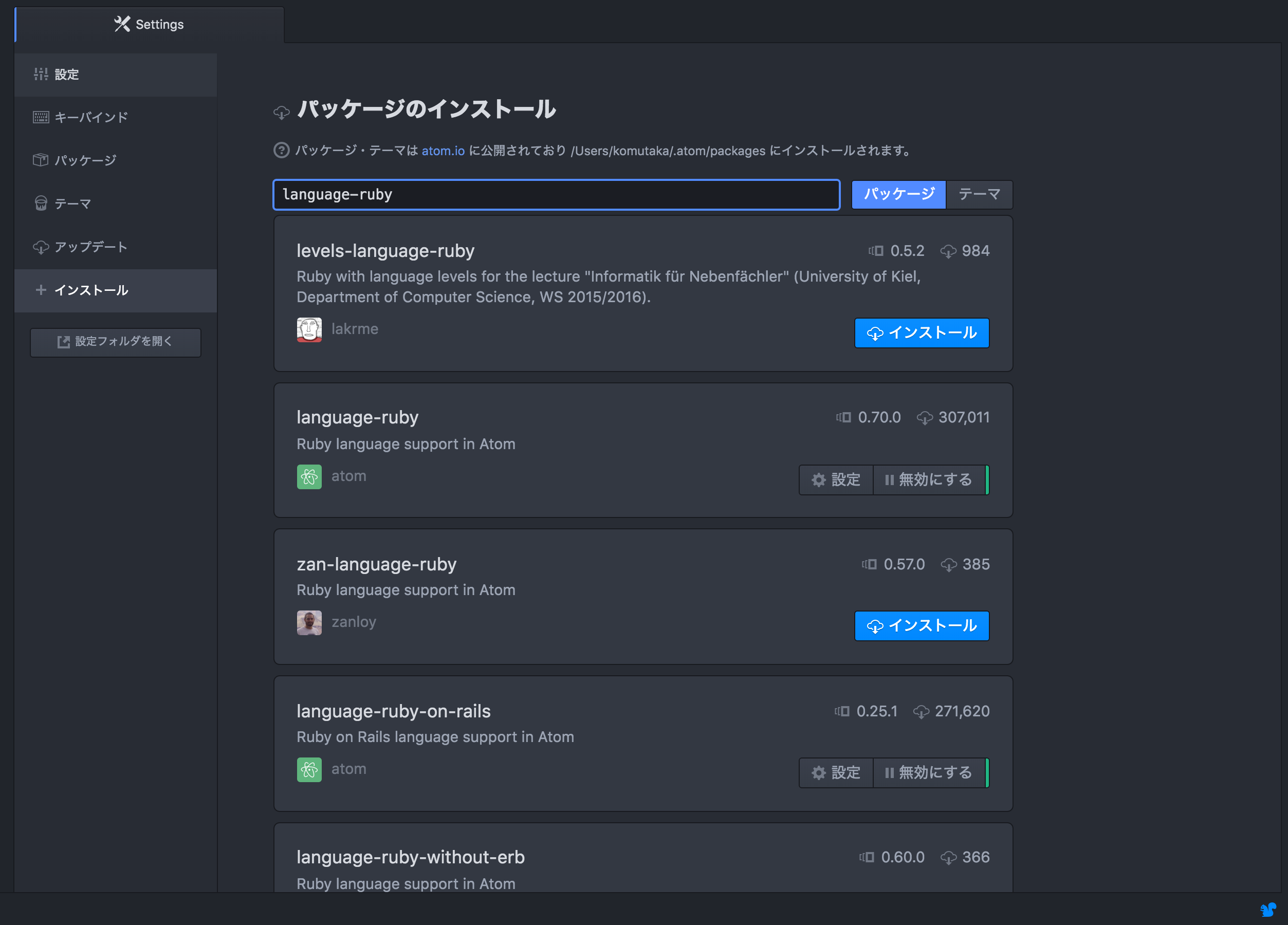The height and width of the screenshot is (925, 1288).
Task: Click the package search field with language-ruby
Action: (x=556, y=195)
